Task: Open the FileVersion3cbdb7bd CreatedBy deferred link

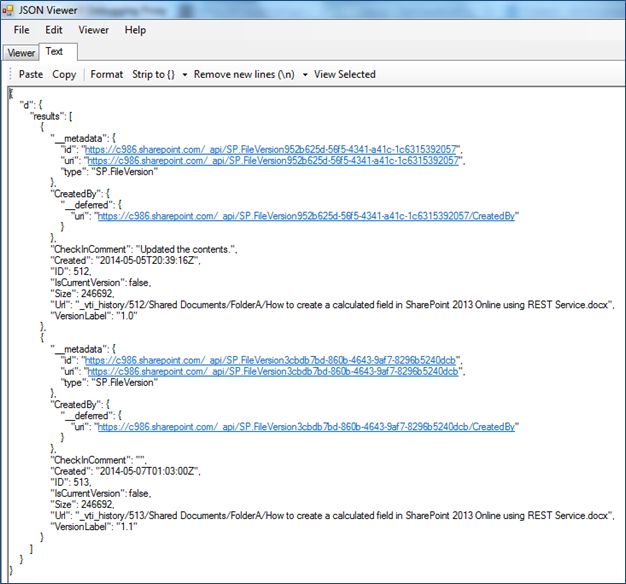Action: tap(306, 427)
